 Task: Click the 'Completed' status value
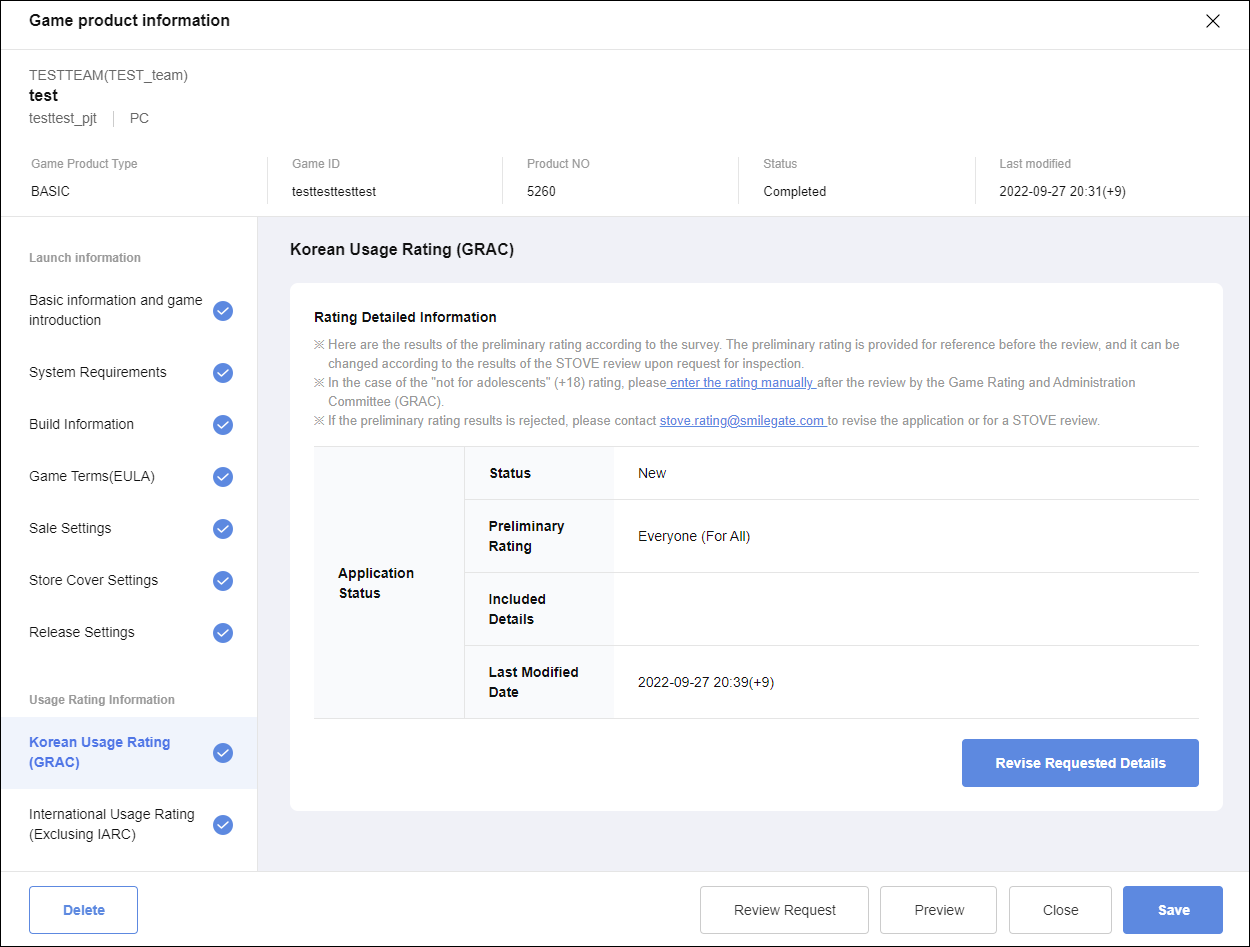pos(795,191)
